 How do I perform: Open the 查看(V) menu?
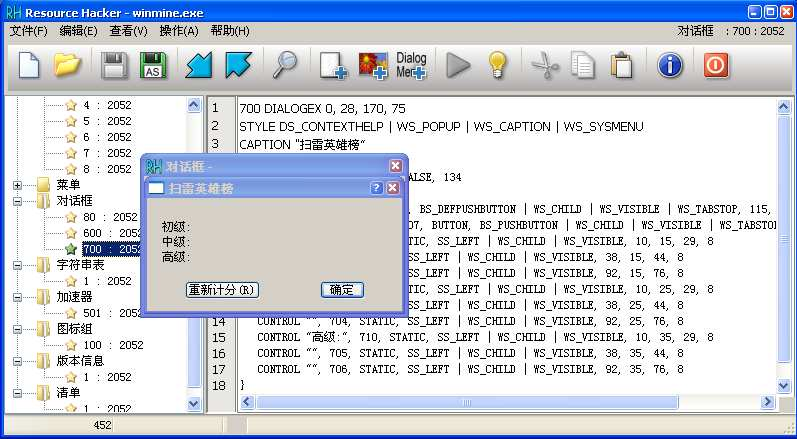coord(128,31)
